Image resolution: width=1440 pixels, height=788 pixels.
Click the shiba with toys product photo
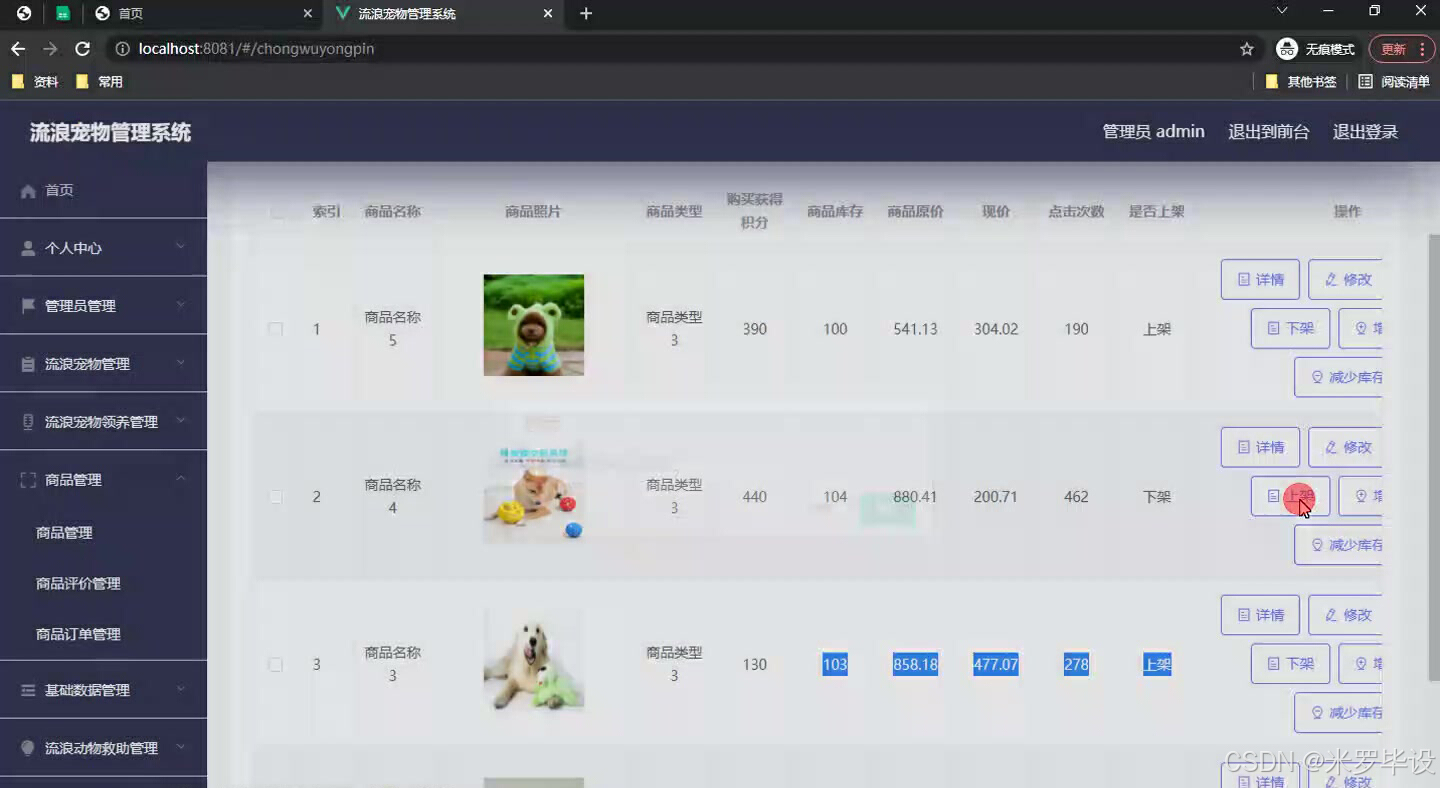click(534, 493)
